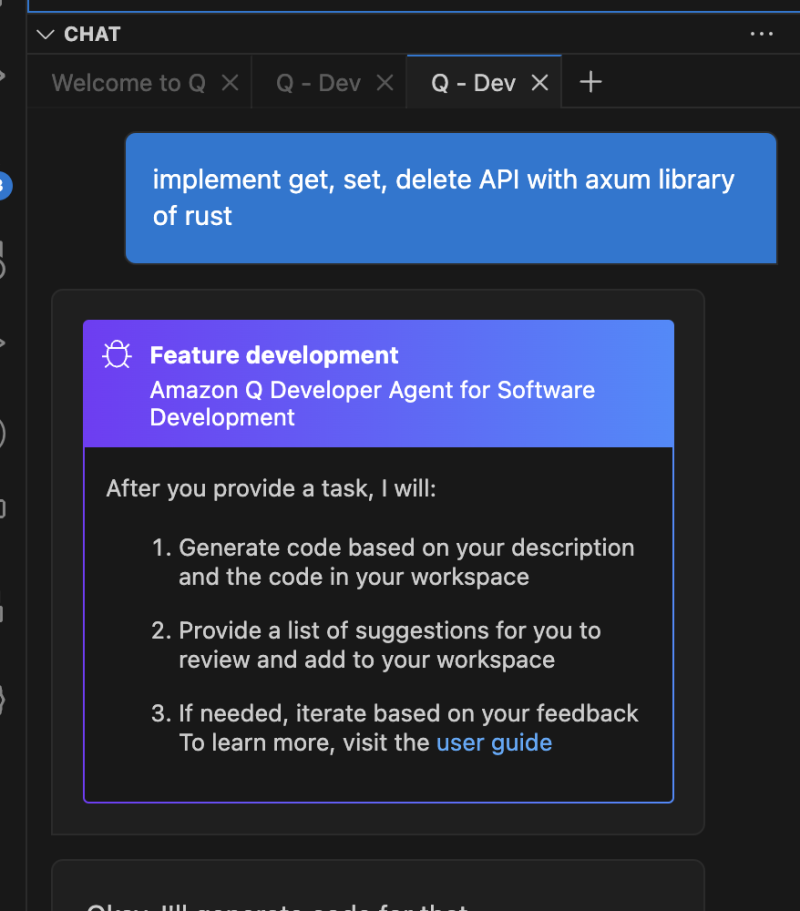800x911 pixels.
Task: Select the inactive middle Q - Dev tab
Action: tap(317, 83)
